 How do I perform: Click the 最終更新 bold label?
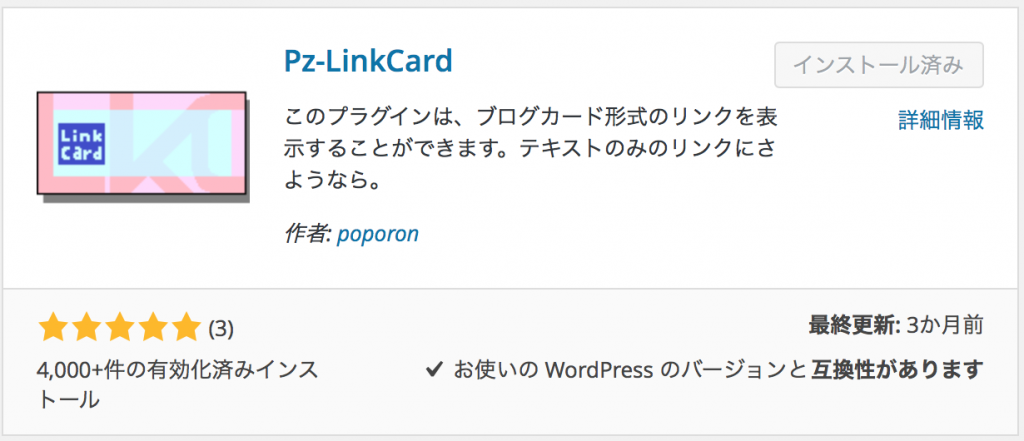pyautogui.click(x=855, y=325)
